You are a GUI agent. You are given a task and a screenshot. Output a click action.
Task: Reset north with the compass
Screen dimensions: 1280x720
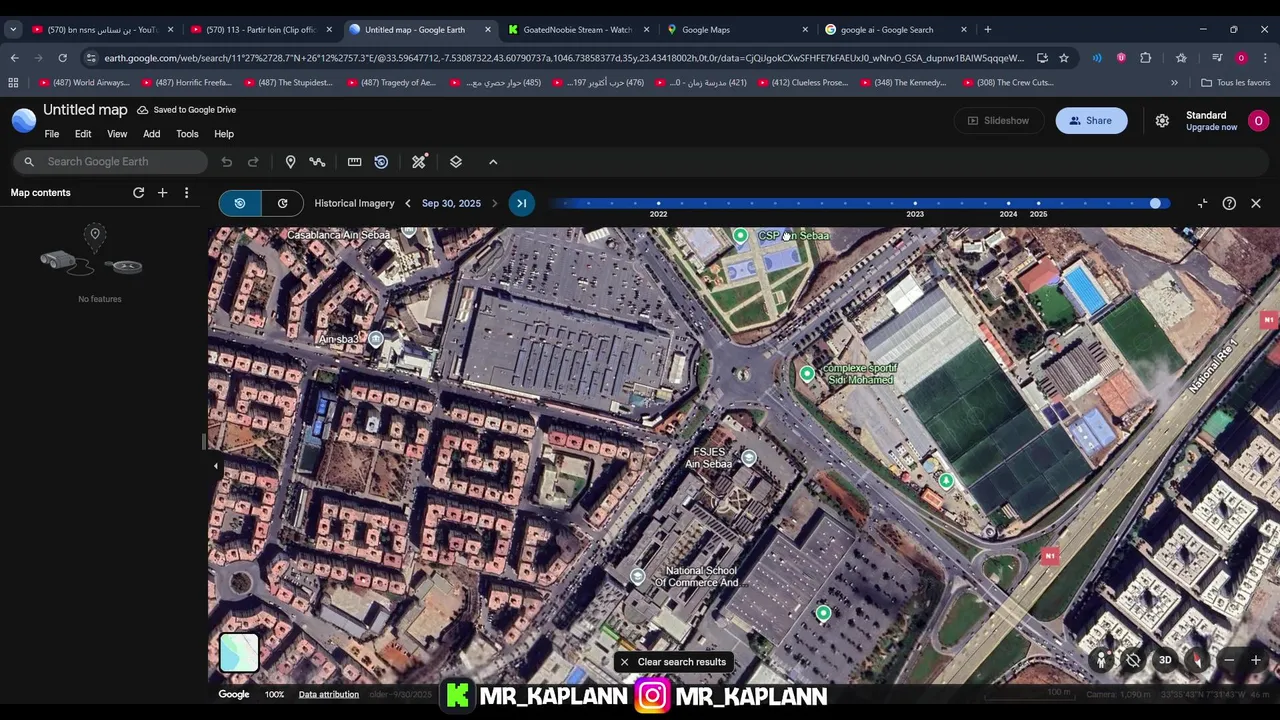tap(1197, 660)
